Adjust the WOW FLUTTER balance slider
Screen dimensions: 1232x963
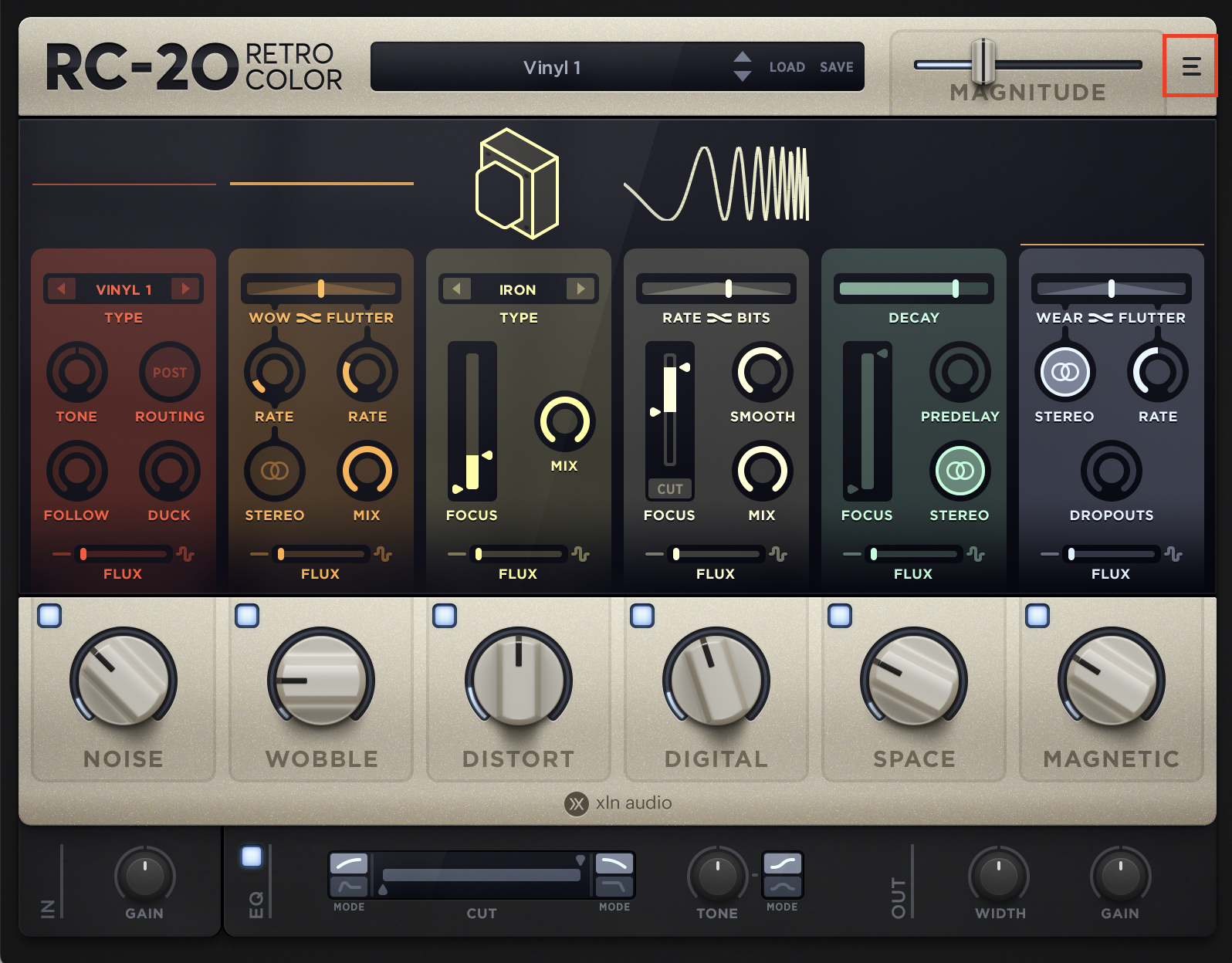321,289
